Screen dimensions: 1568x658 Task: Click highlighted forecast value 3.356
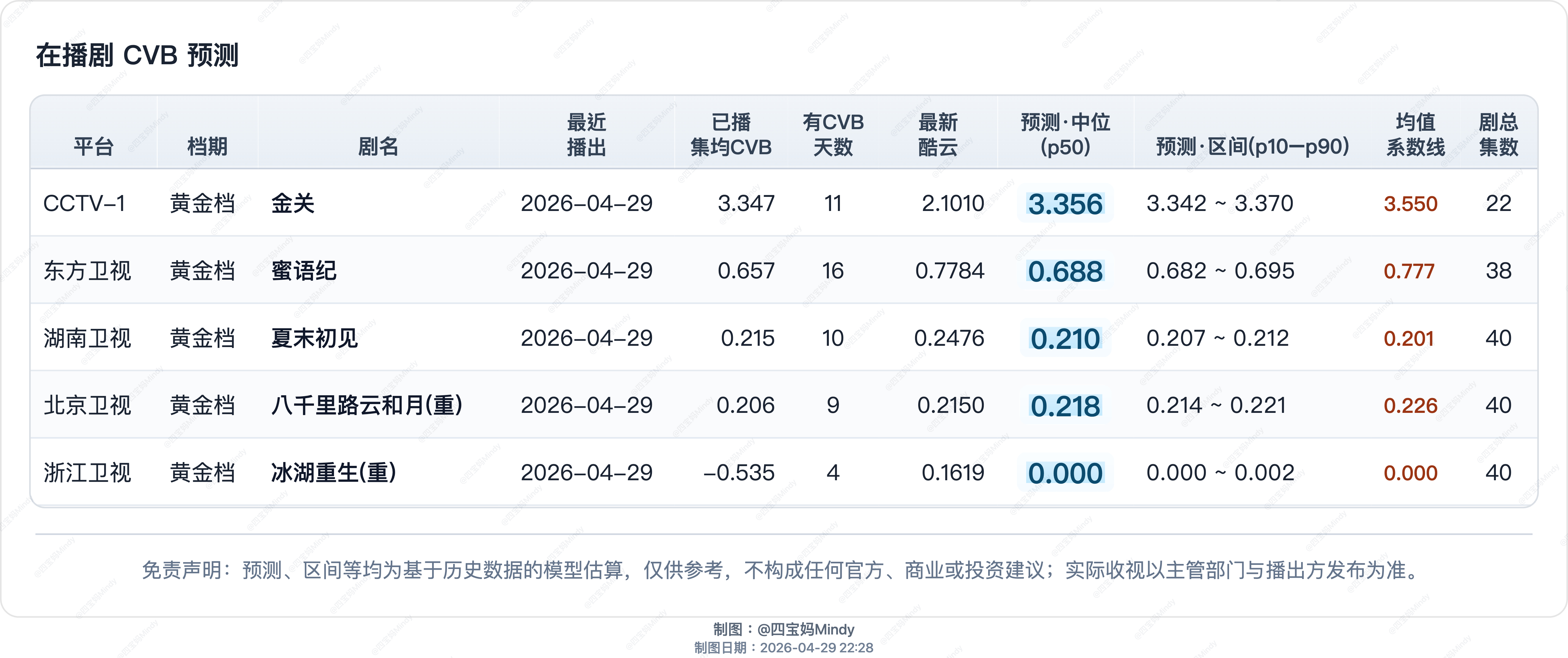point(1065,204)
